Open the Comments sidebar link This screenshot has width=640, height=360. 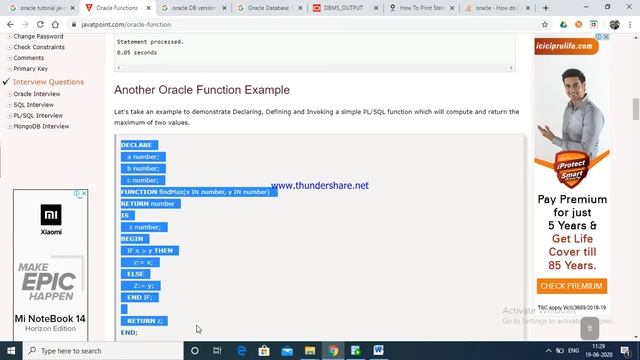click(29, 58)
